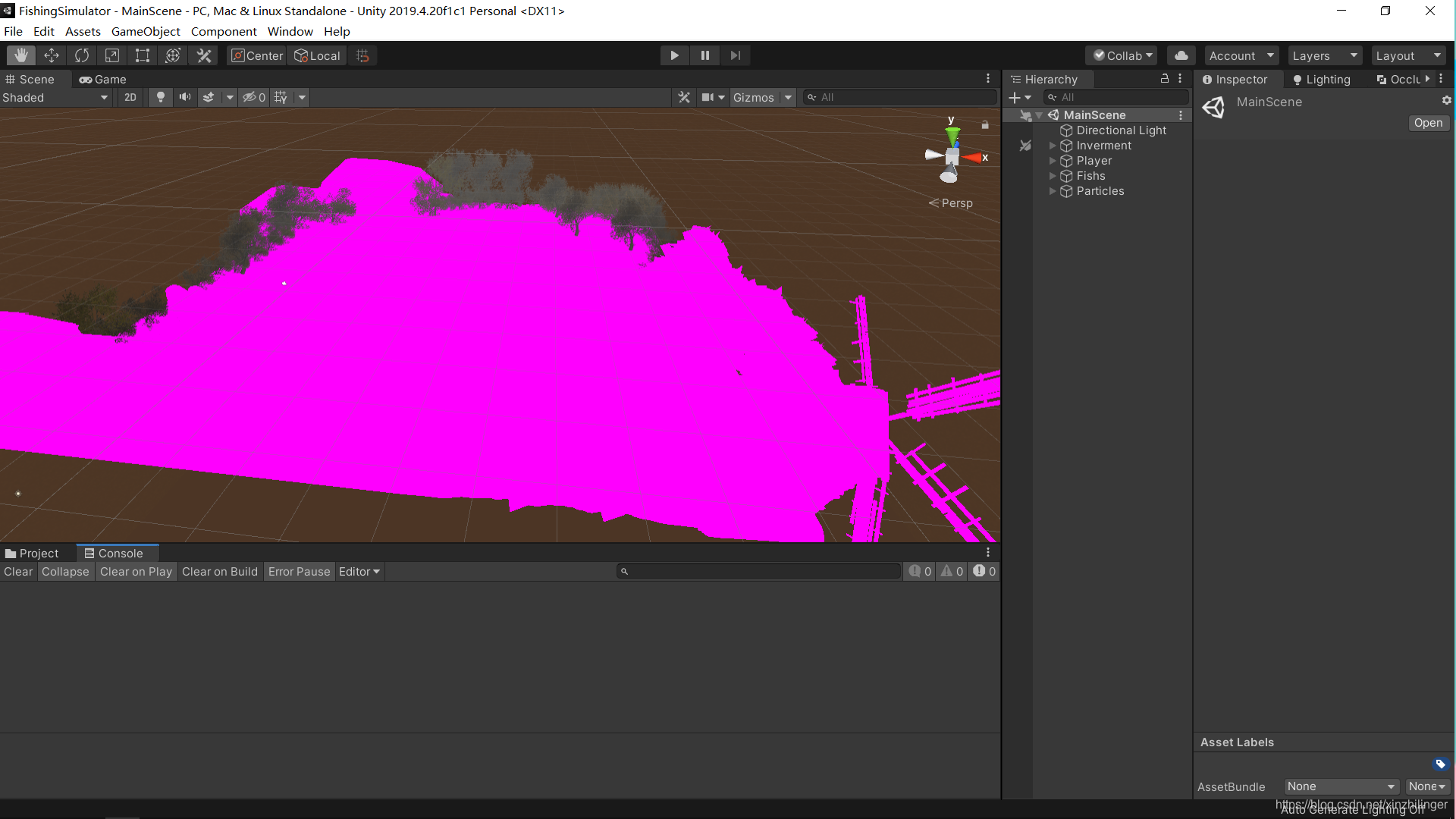Open the GameObject menu
Viewport: 1456px width, 819px height.
(x=146, y=31)
